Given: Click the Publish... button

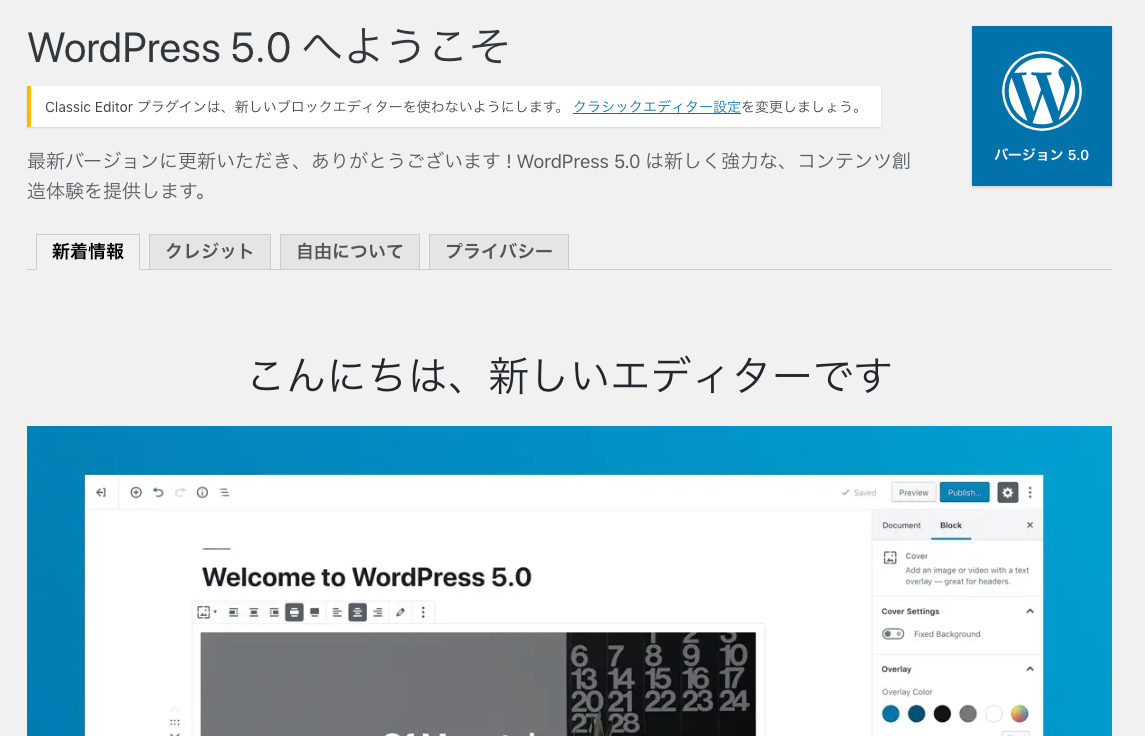Looking at the screenshot, I should 964,492.
